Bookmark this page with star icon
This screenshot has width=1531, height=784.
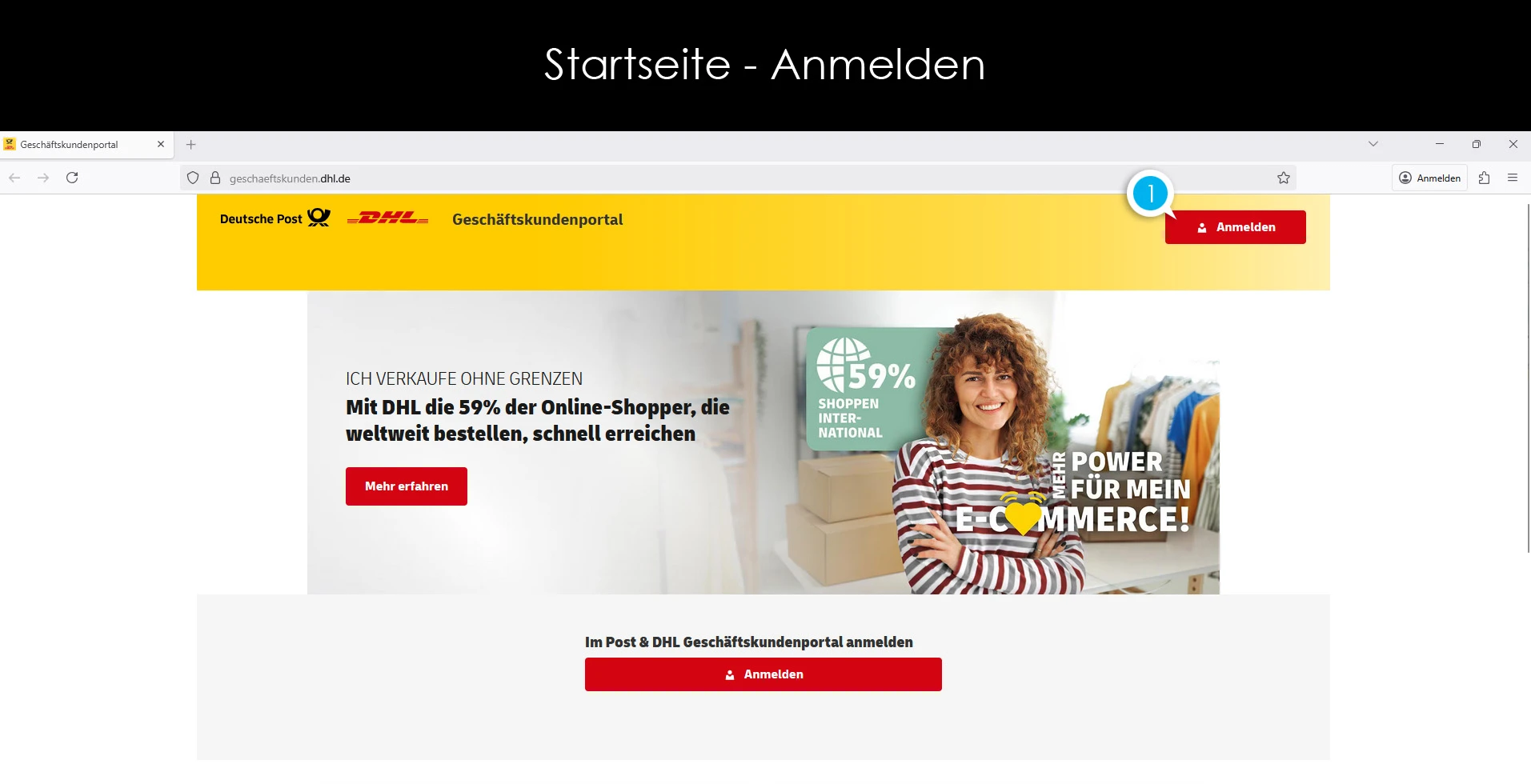pyautogui.click(x=1284, y=178)
